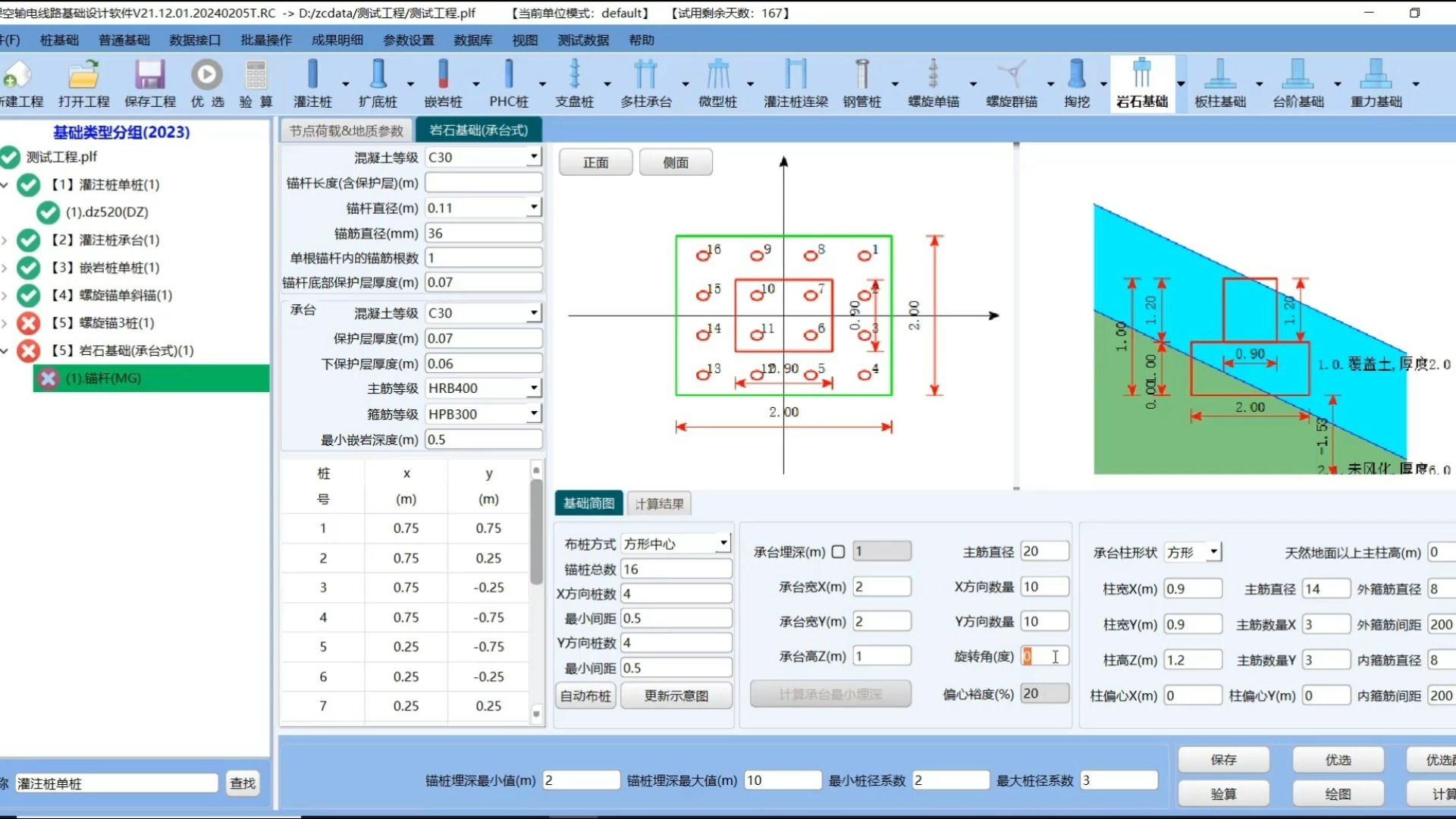Screen dimensions: 1456x819
Task: Select the 灌注桩 (bored pile) tool
Action: [312, 83]
